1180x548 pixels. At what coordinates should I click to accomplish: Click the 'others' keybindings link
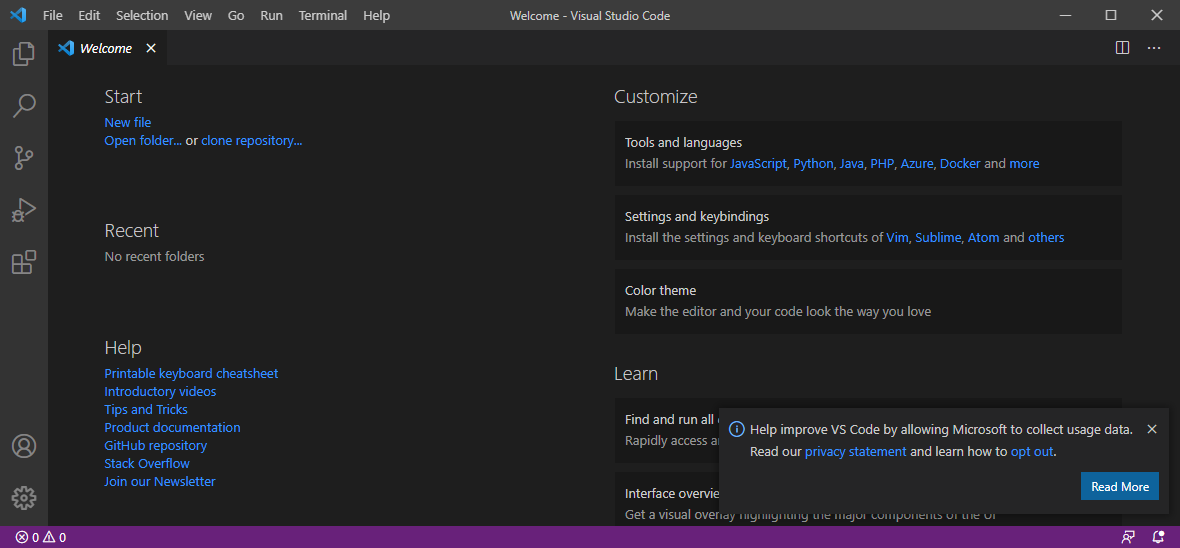[x=1046, y=237]
